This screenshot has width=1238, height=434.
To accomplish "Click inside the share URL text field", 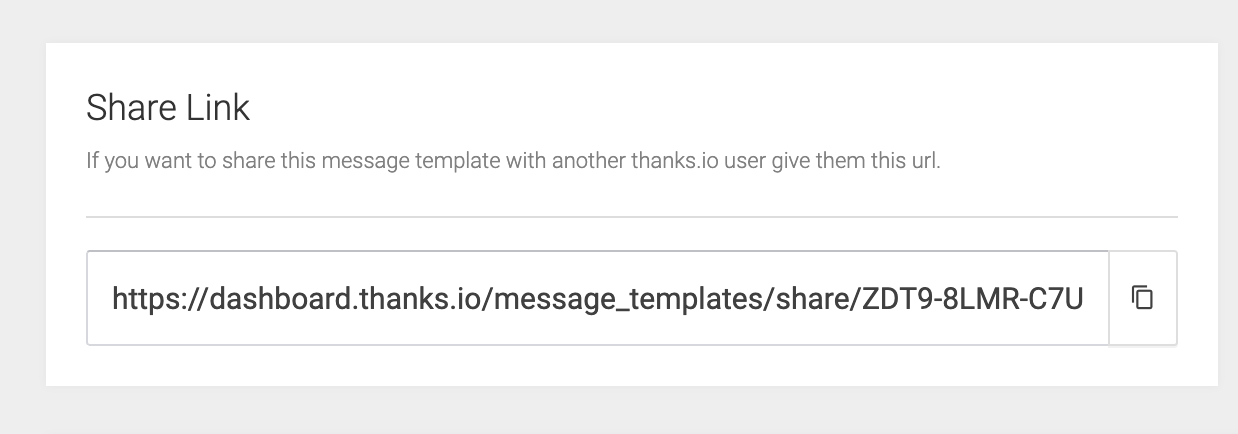I will [x=598, y=298].
